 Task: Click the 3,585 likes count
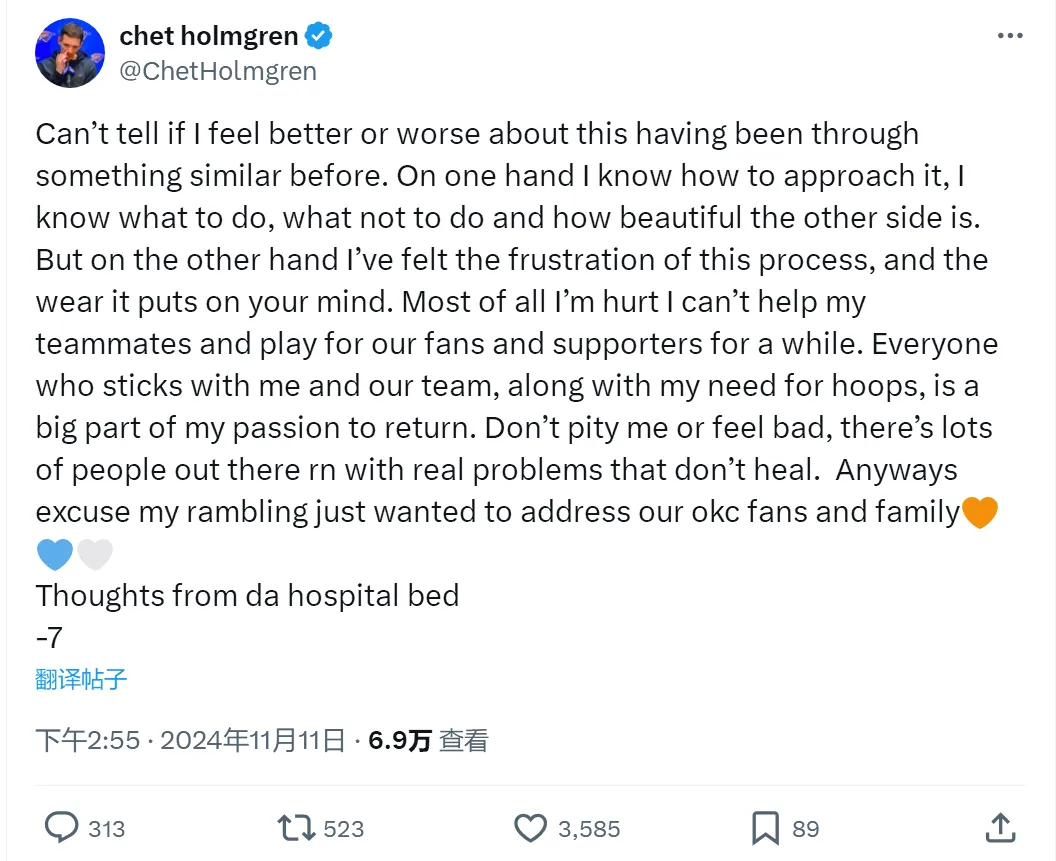[589, 828]
